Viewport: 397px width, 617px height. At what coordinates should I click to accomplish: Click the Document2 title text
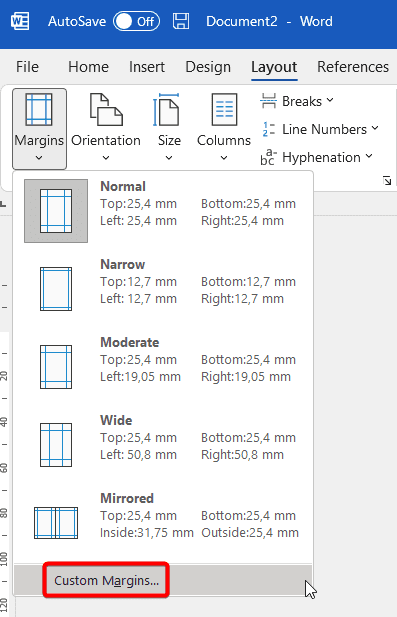(x=242, y=21)
